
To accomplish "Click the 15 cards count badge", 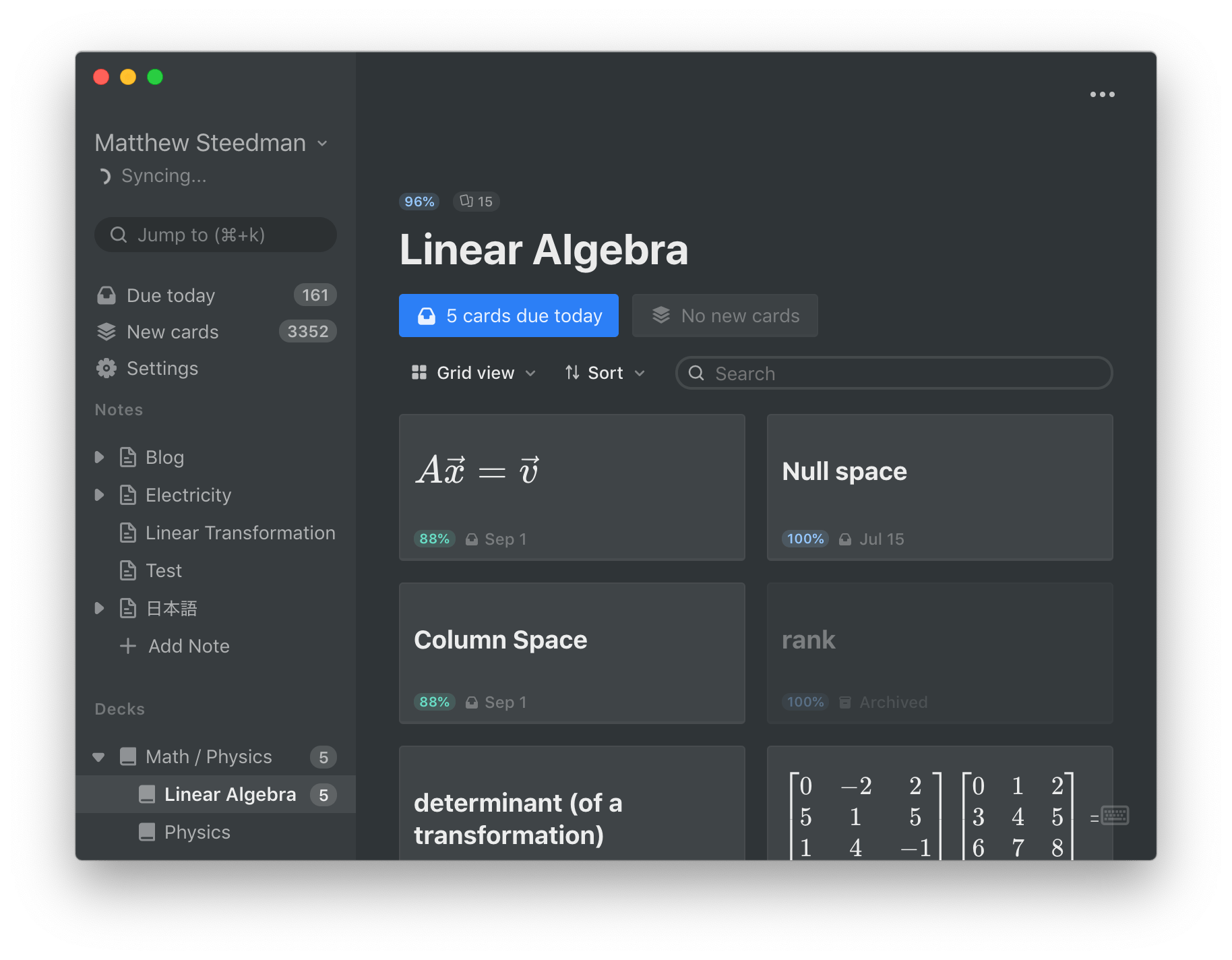I will (476, 202).
